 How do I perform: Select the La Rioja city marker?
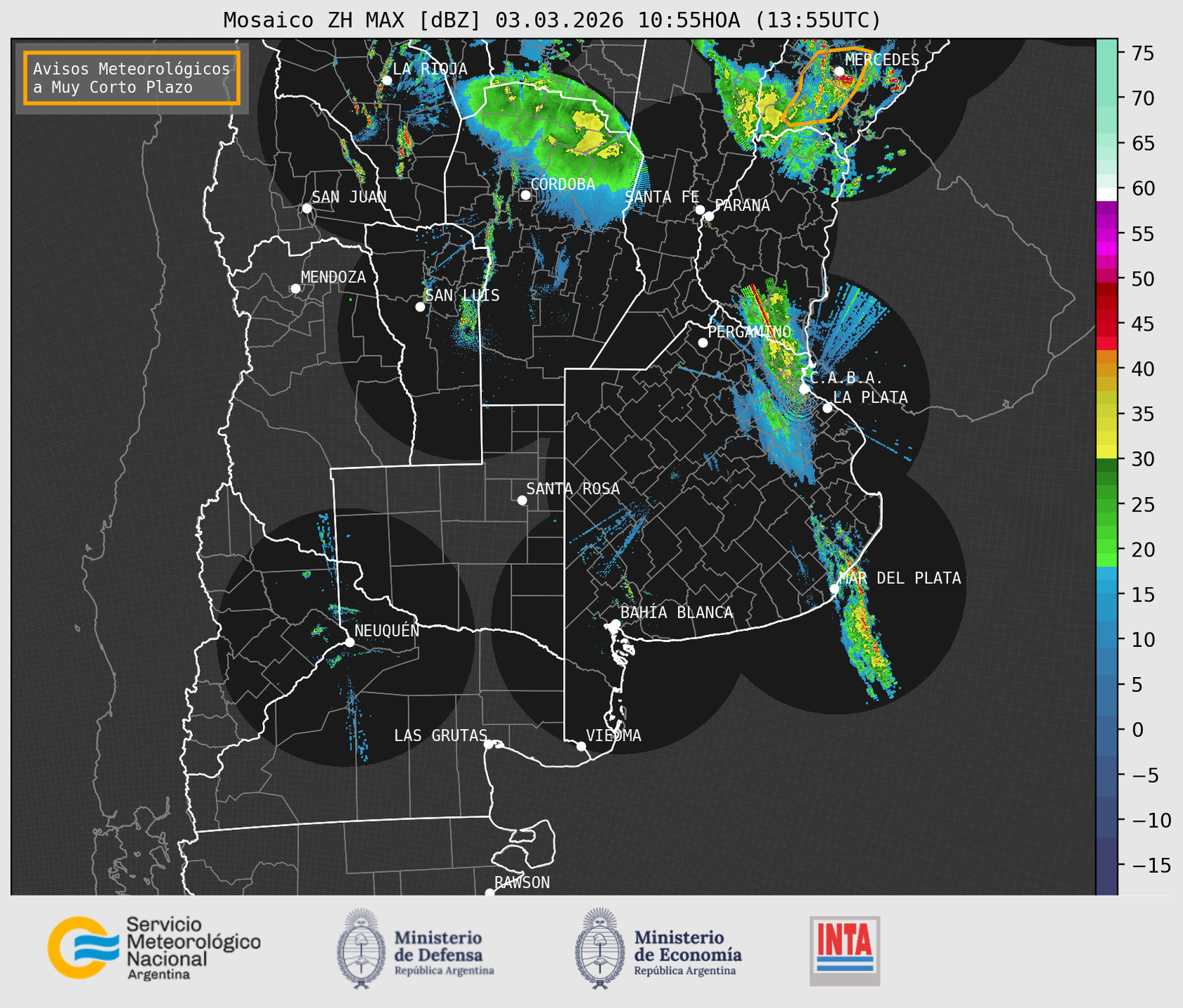point(386,80)
